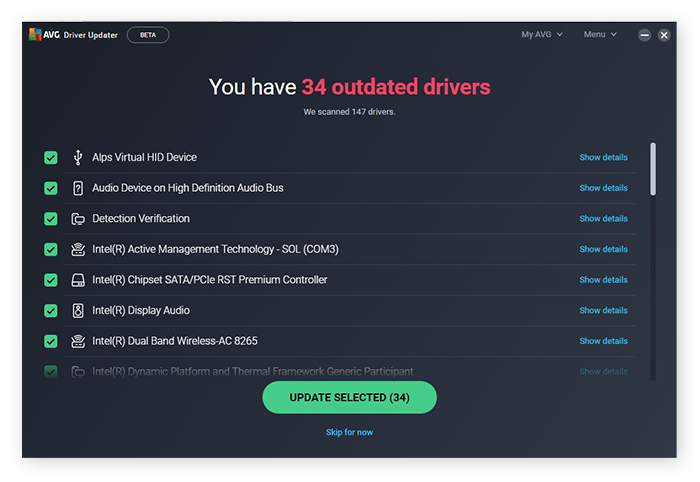700x482 pixels.
Task: Click the USB icon beside Alps Virtual HID Device
Action: 78,157
